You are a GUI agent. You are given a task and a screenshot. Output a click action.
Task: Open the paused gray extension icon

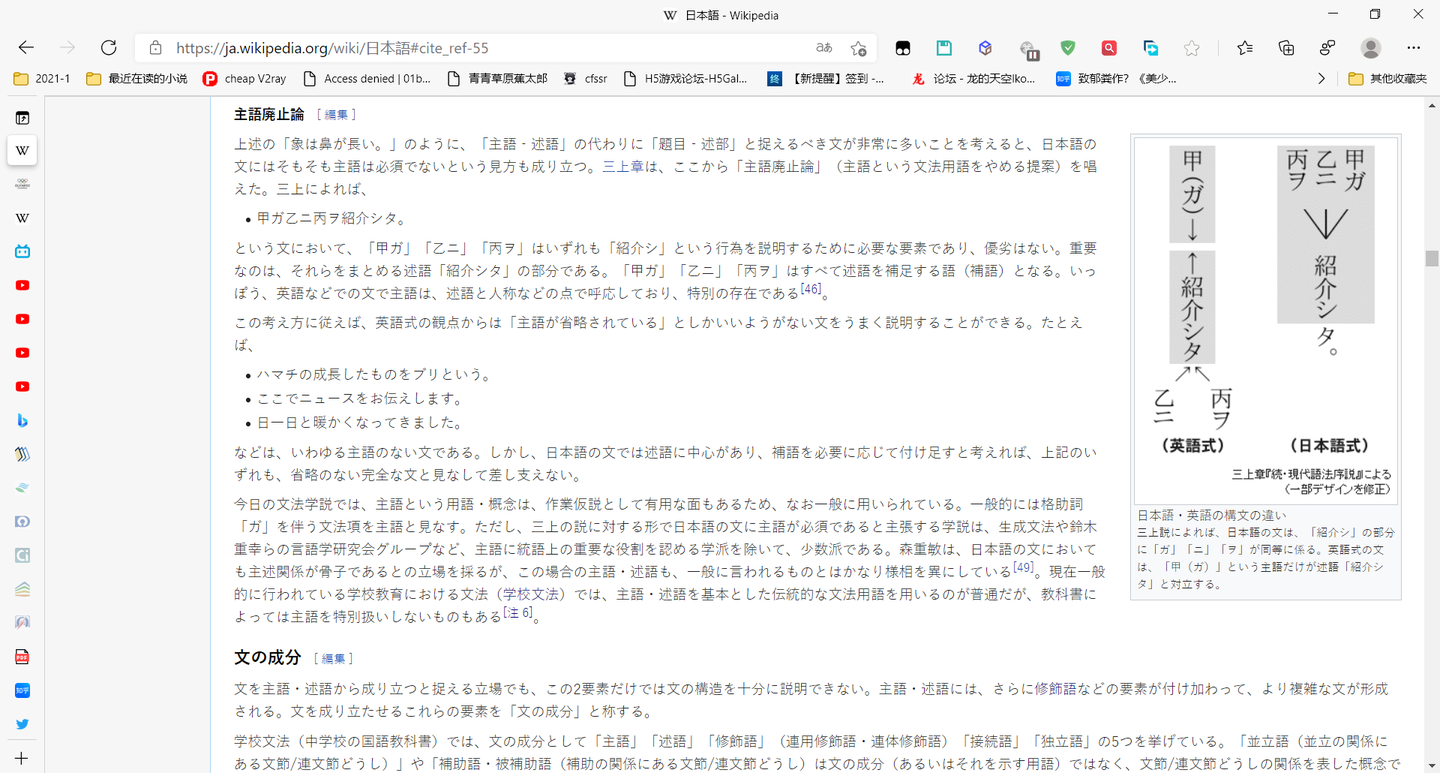(1027, 48)
